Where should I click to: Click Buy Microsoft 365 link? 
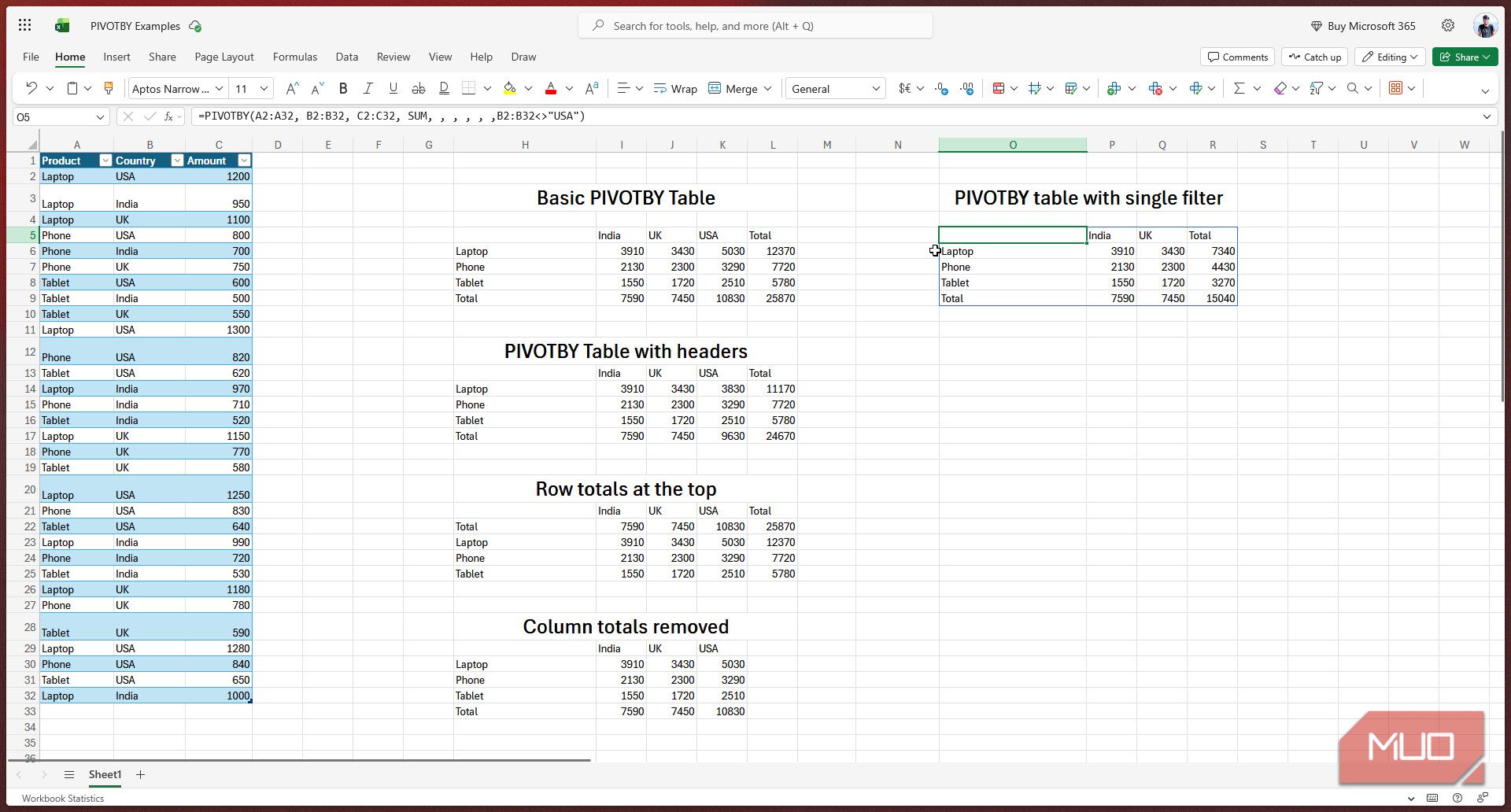1363,26
